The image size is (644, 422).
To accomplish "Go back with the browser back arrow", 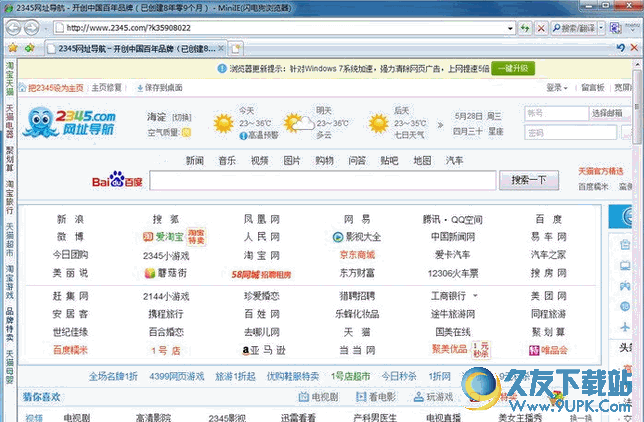I will click(x=13, y=28).
